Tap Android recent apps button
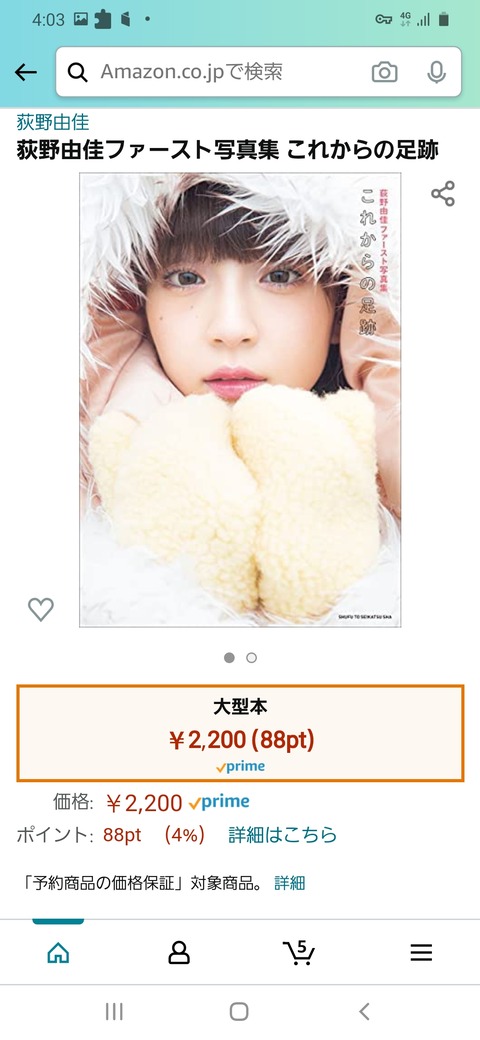This screenshot has height=1040, width=480. coord(114,1011)
